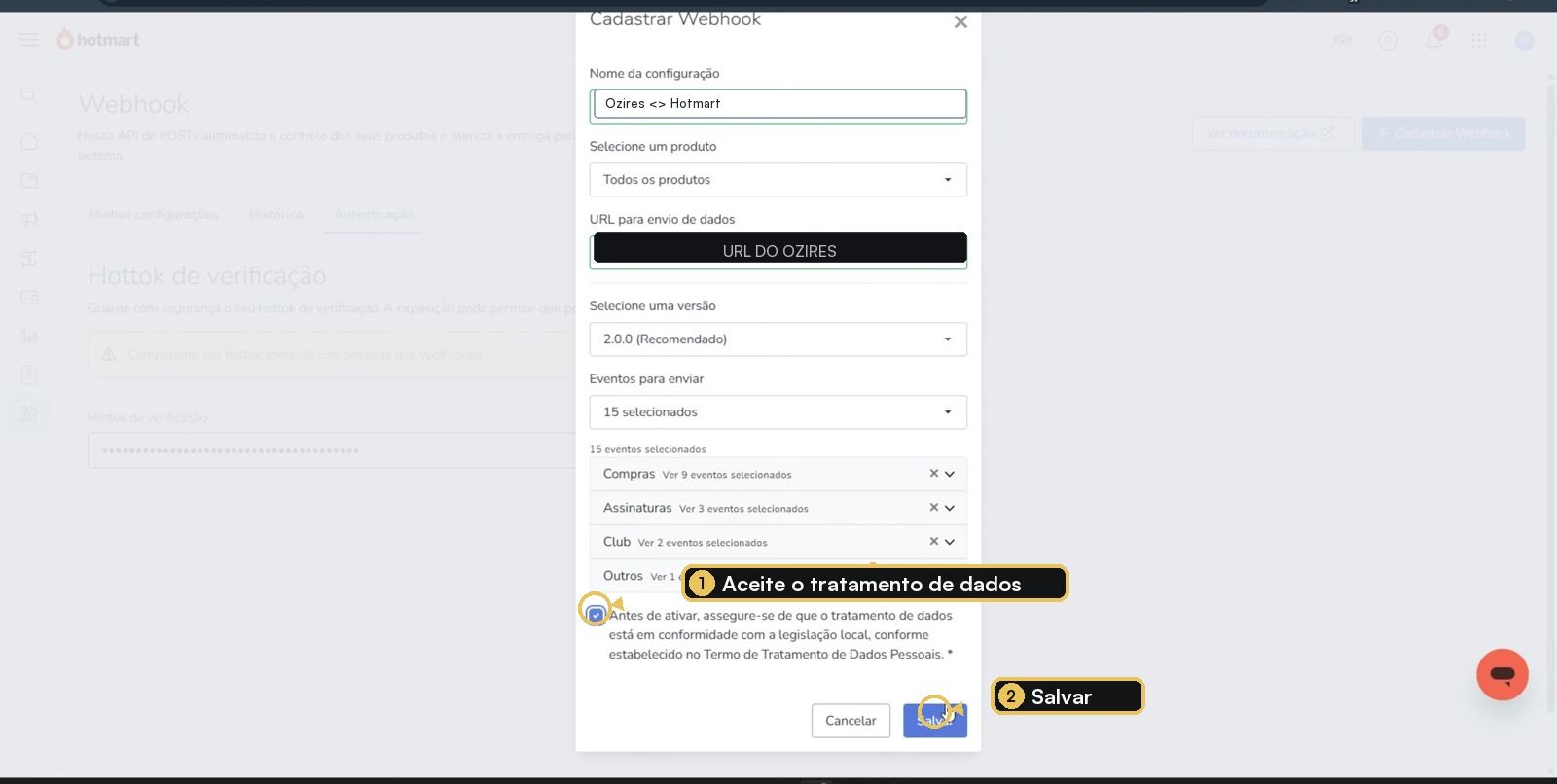Expand the Assinaturas events chevron
Viewport: 1557px width, 784px height.
pyautogui.click(x=950, y=508)
